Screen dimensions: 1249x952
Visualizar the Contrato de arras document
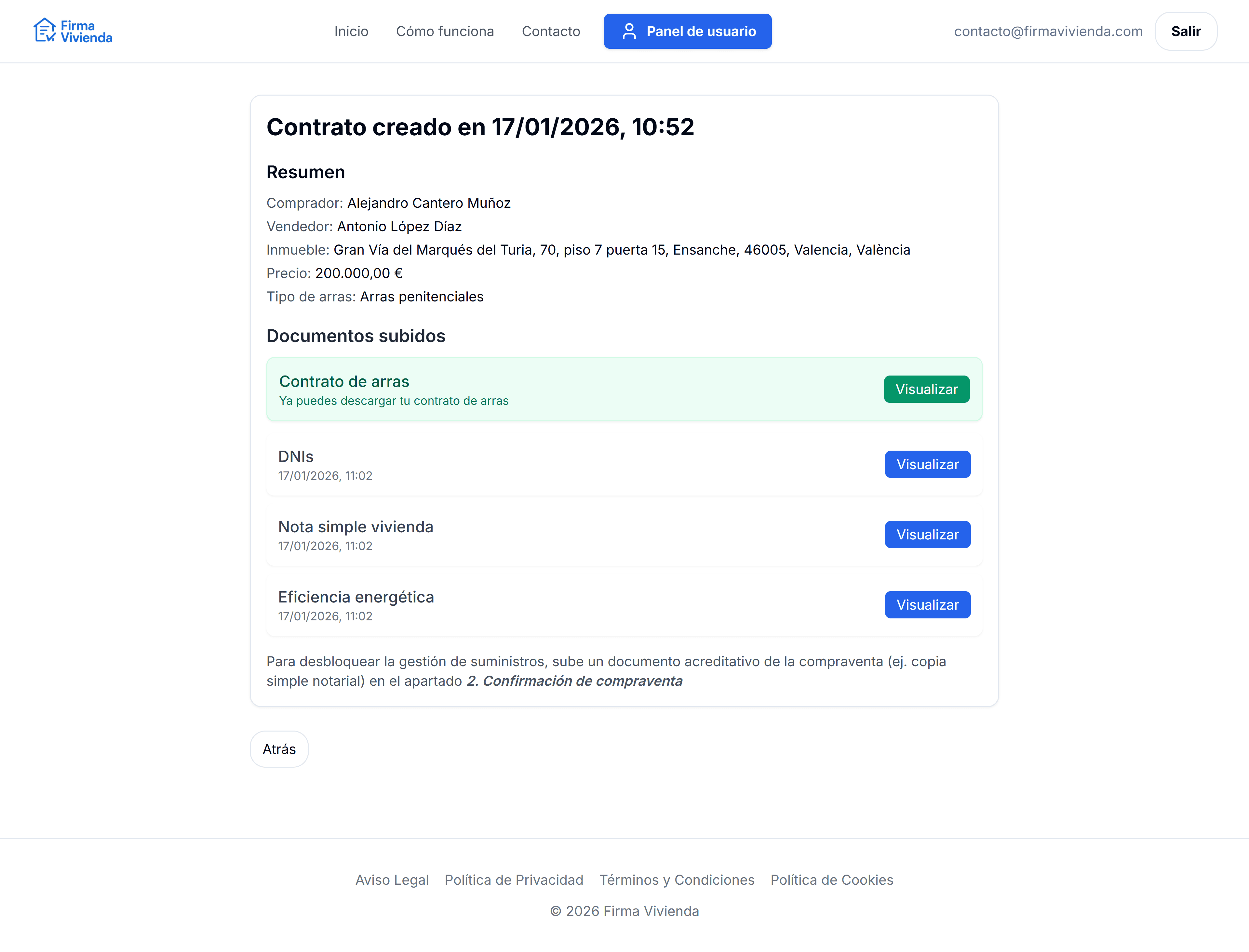coord(926,389)
